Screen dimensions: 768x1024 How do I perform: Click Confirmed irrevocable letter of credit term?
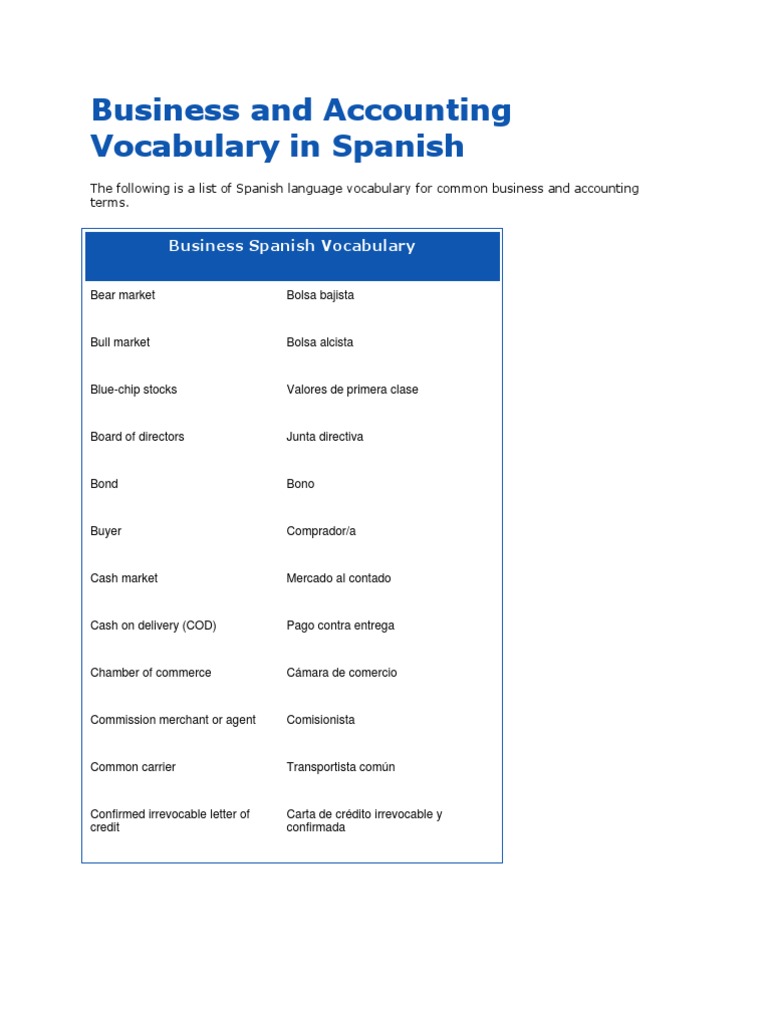(x=170, y=821)
